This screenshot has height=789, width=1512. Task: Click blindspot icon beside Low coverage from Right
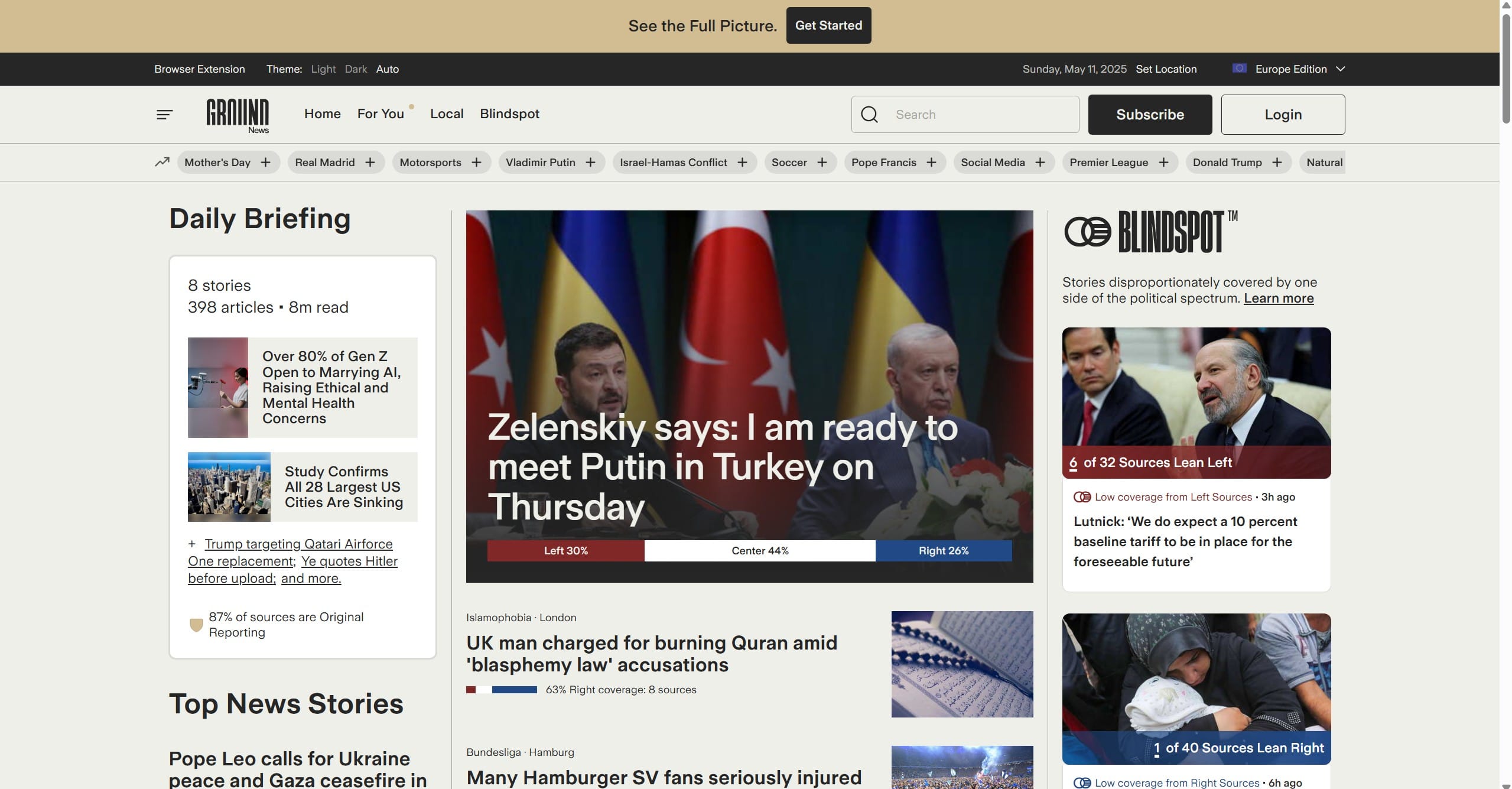(1082, 783)
